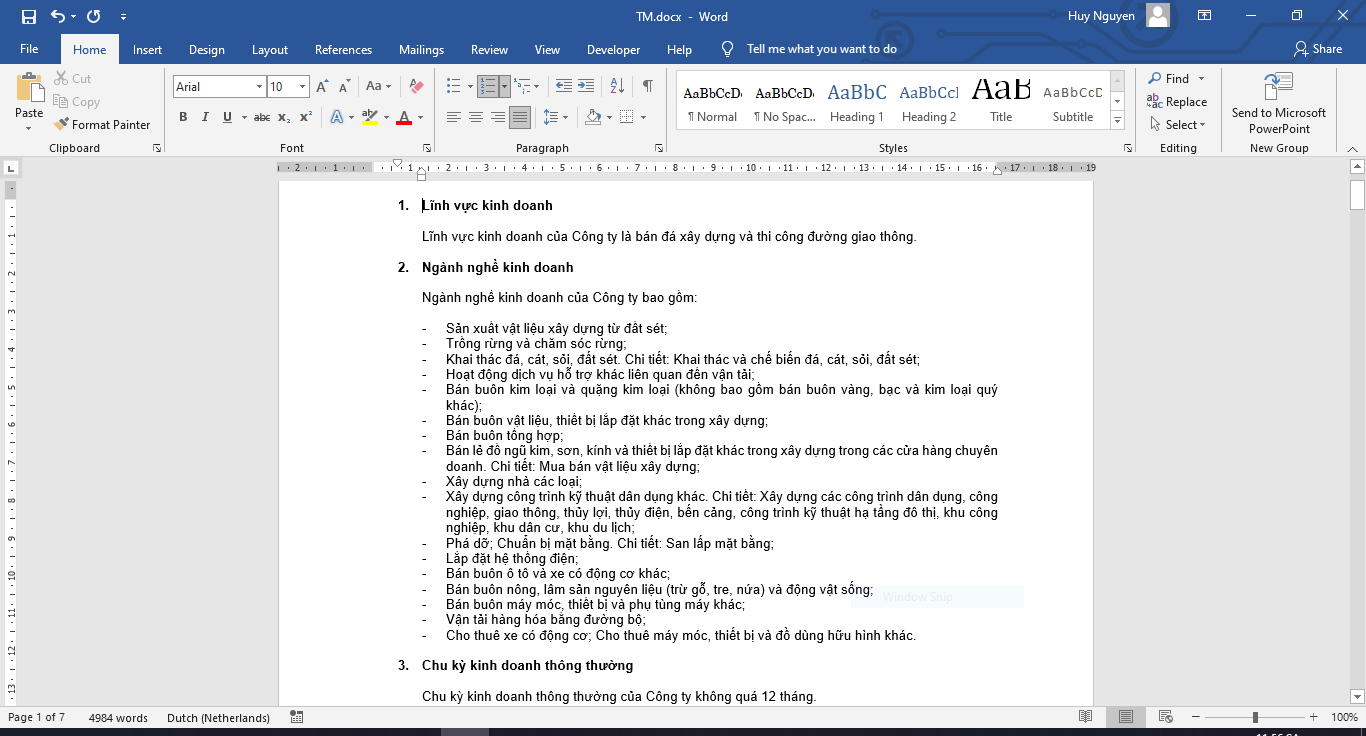Expand the font size dropdown
This screenshot has height=736, width=1366.
302,87
